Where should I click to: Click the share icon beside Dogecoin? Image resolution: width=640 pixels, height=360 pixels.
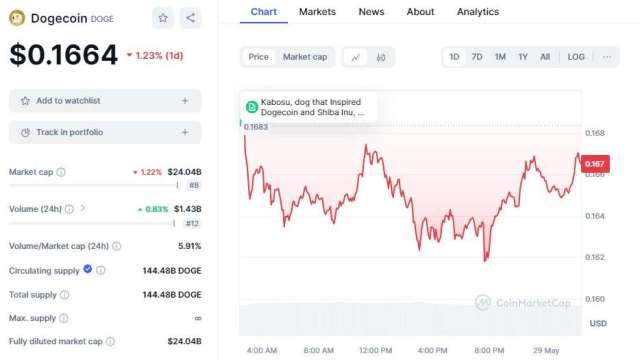tap(190, 18)
